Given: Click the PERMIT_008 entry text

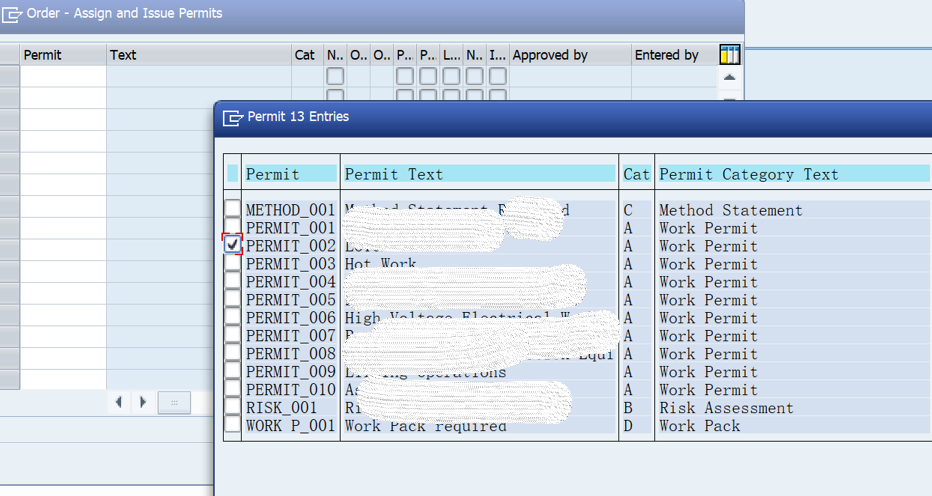Looking at the screenshot, I should pos(291,353).
